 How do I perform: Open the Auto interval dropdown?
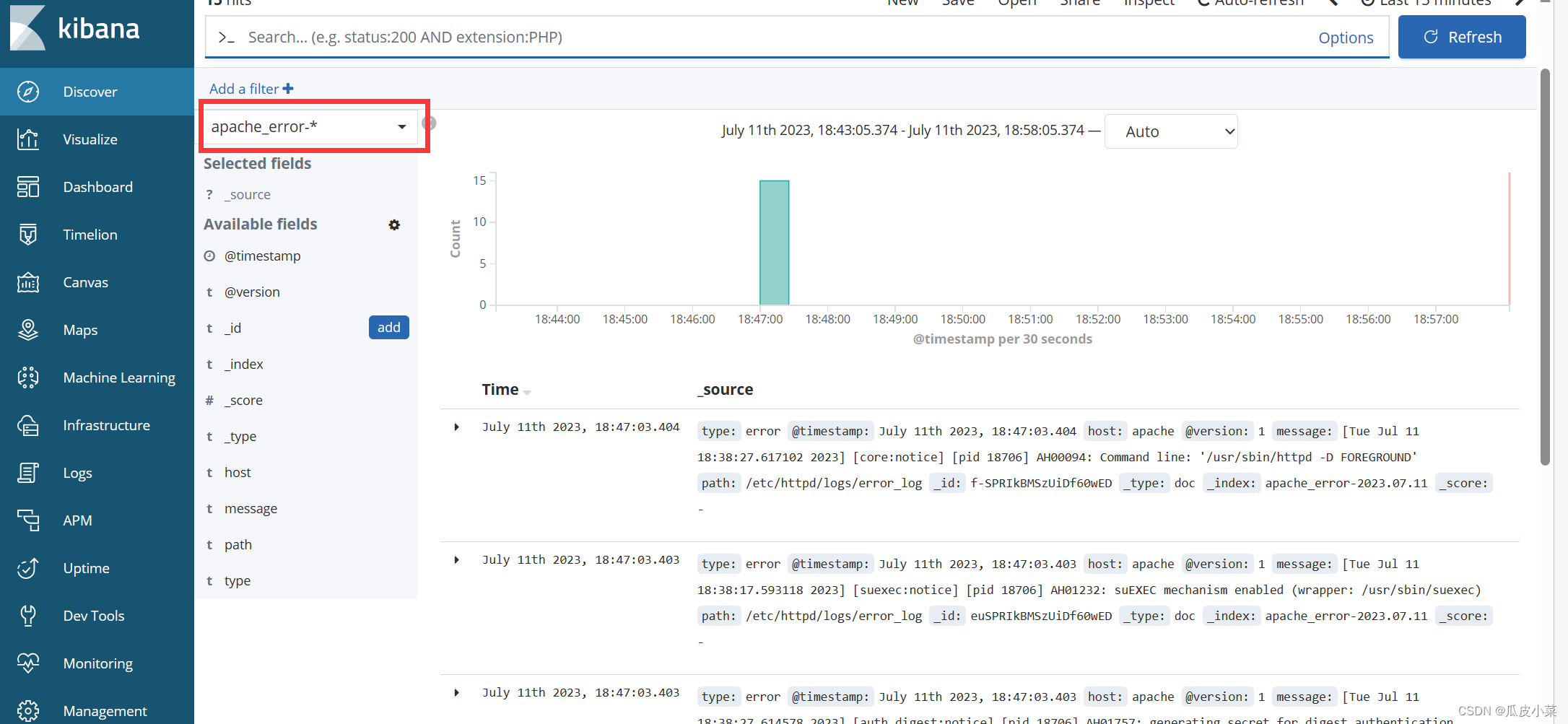click(1171, 131)
